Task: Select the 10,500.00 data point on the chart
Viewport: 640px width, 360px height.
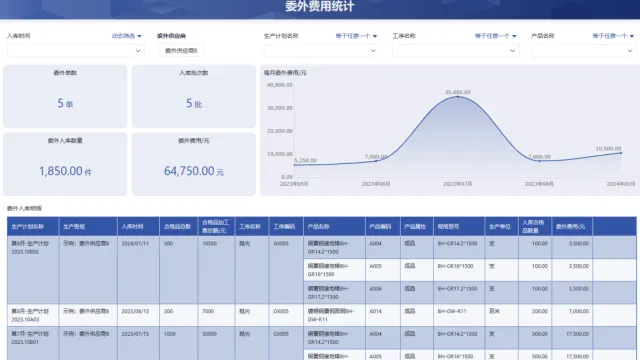Action: [621, 153]
